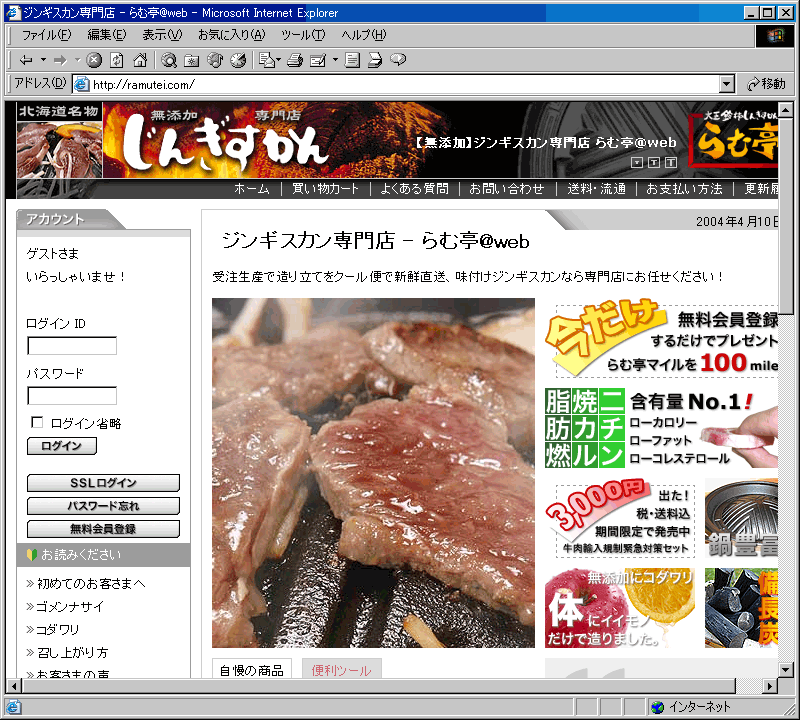The image size is (800, 720).
Task: Open the Mail dropdown arrow
Action: (x=279, y=60)
